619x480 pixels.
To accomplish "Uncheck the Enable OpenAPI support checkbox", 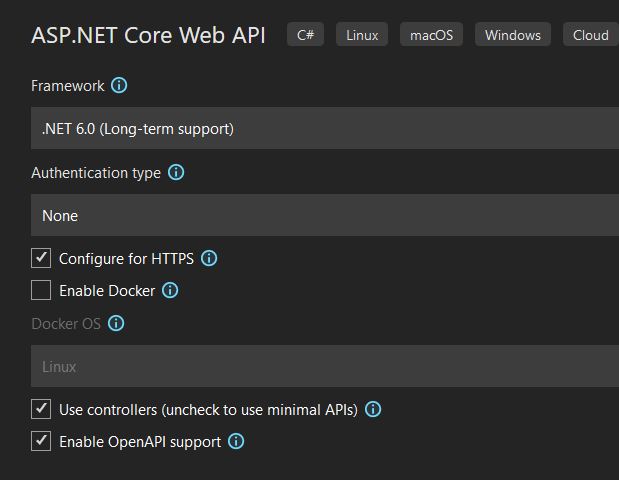I will (41, 441).
